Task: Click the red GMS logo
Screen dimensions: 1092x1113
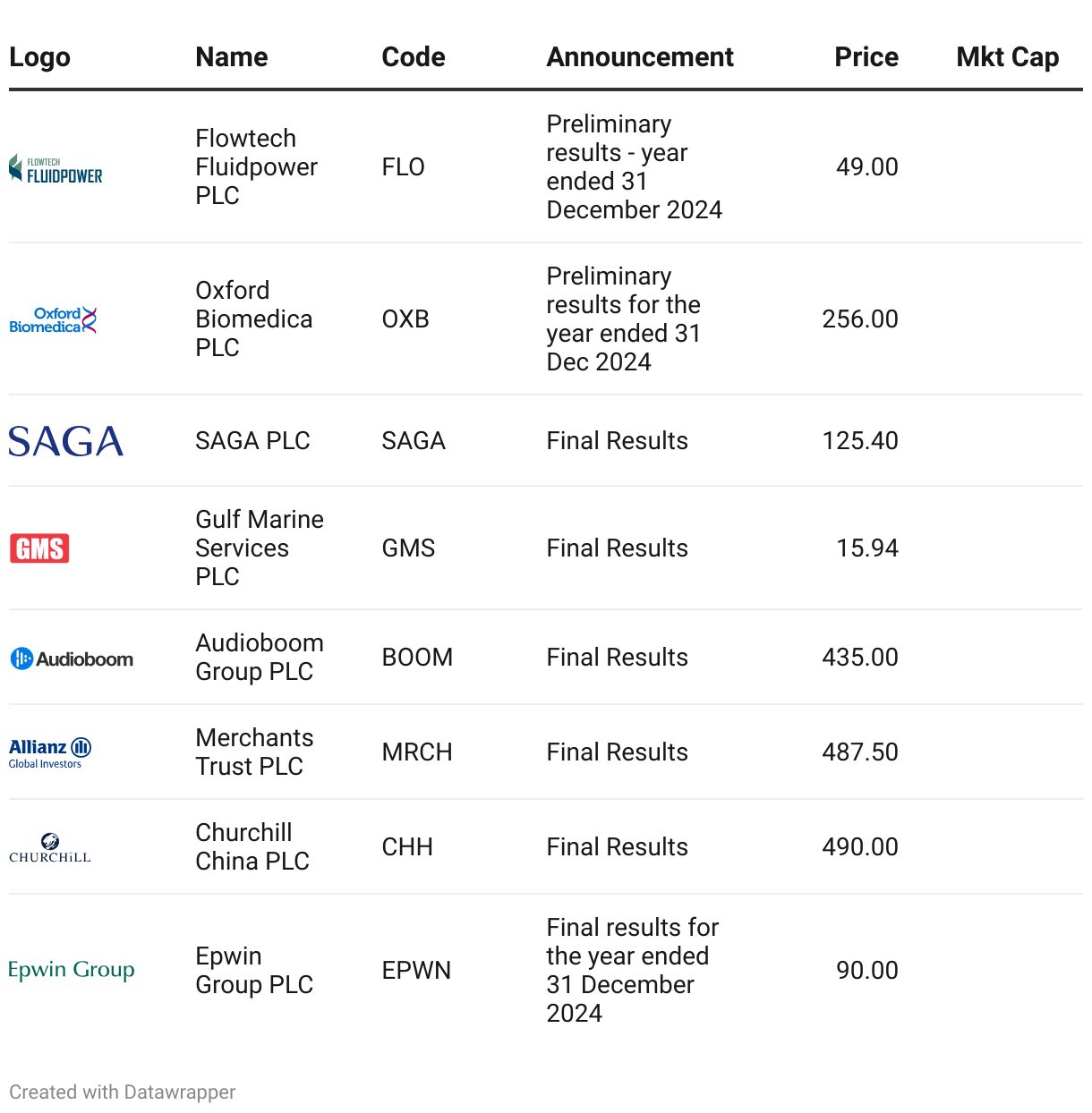Action: pos(39,548)
